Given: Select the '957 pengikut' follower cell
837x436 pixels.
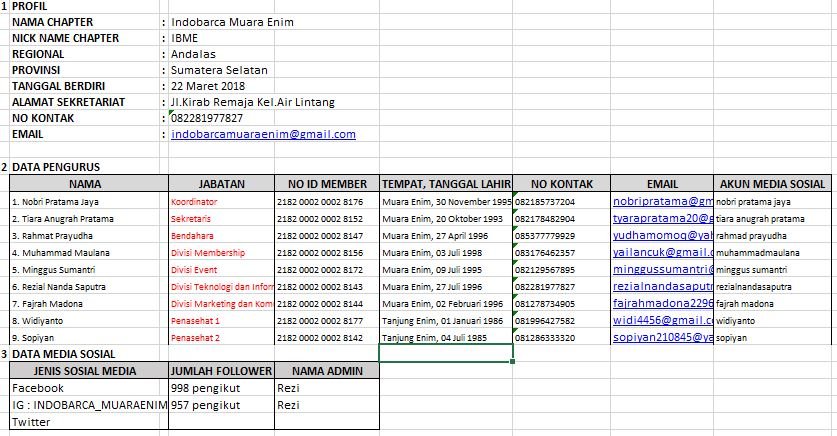Looking at the screenshot, I should 222,405.
